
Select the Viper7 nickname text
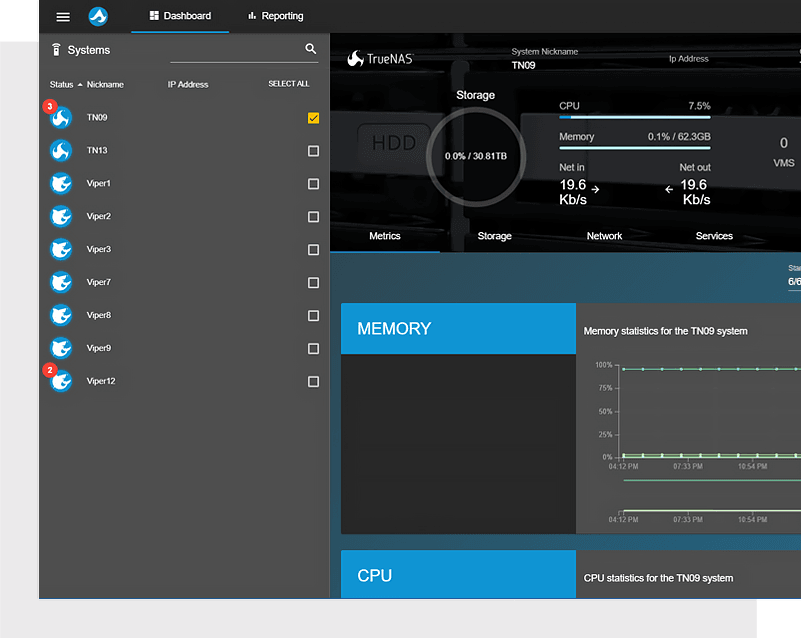(x=99, y=282)
